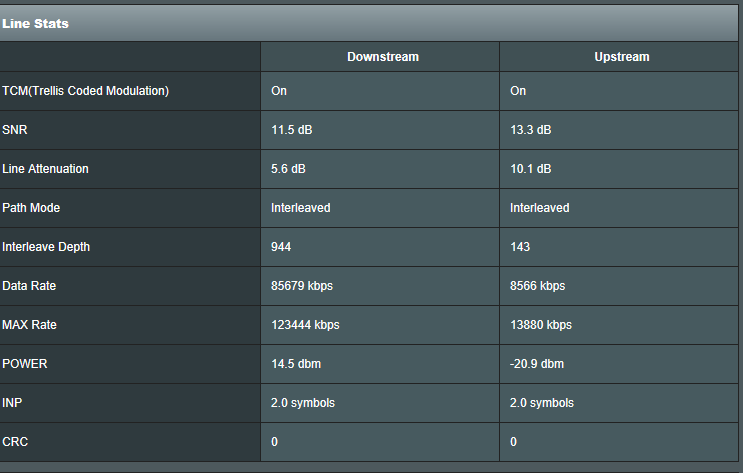This screenshot has height=473, width=743.
Task: Click the Interleave Depth row label
Action: coord(46,247)
